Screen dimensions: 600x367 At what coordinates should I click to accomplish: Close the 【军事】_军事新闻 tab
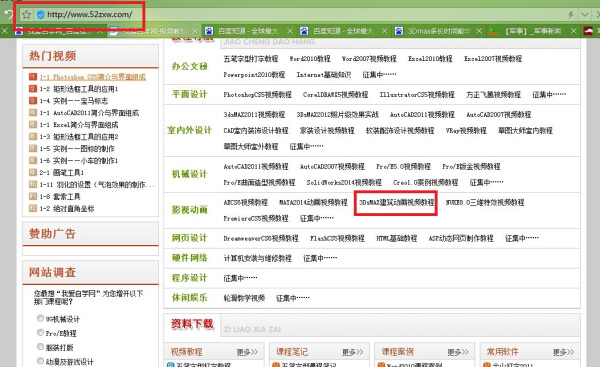coord(573,31)
